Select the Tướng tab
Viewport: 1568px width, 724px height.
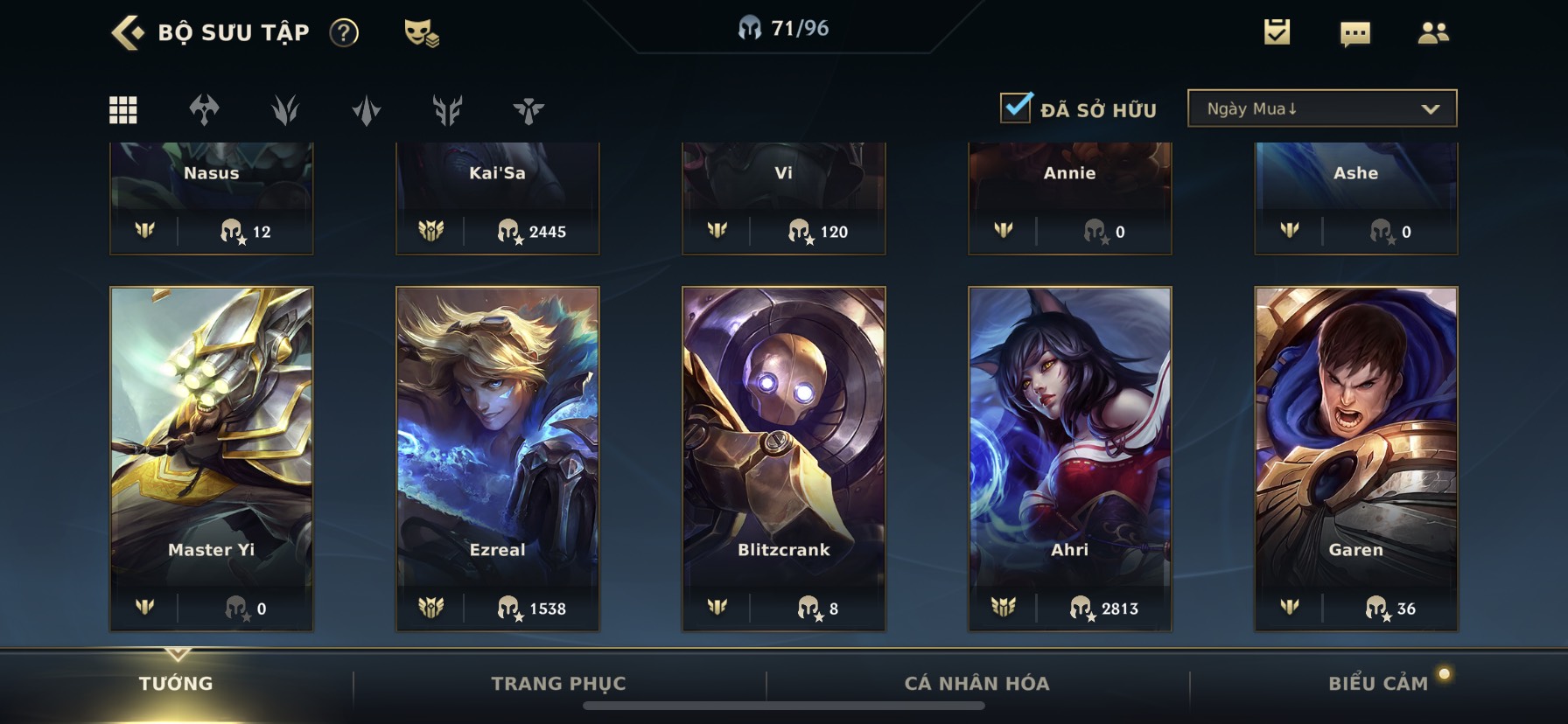click(176, 684)
